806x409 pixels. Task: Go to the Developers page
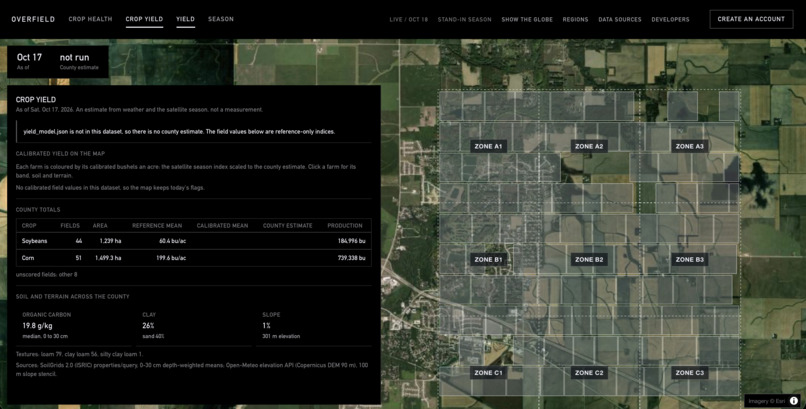[x=670, y=20]
